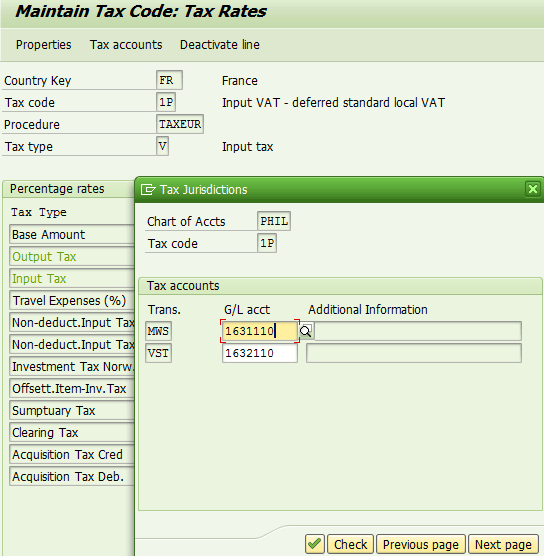This screenshot has width=544, height=556.
Task: Open Tax accounts from toolbar
Action: click(x=126, y=45)
